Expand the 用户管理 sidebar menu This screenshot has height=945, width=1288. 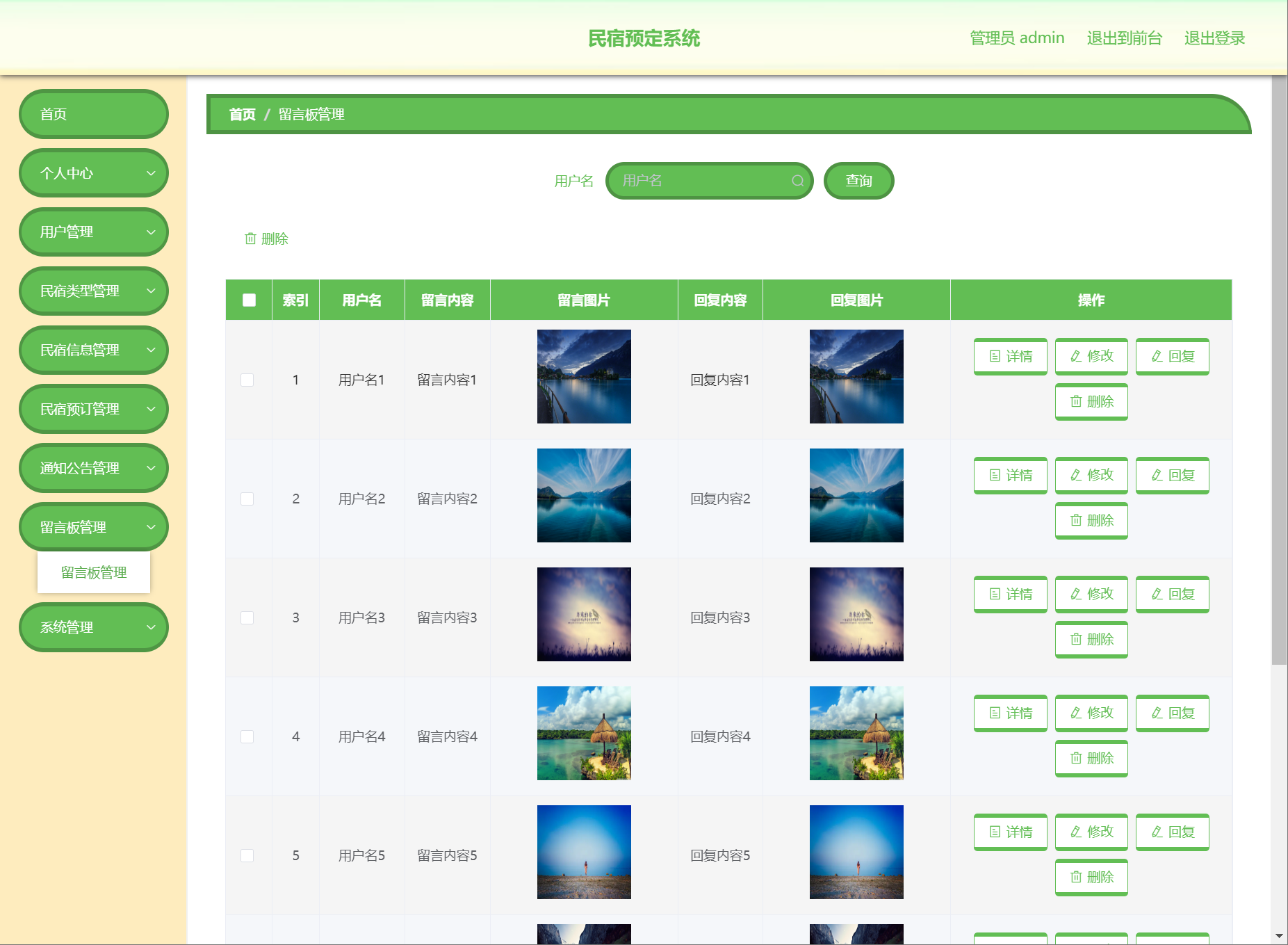click(94, 232)
